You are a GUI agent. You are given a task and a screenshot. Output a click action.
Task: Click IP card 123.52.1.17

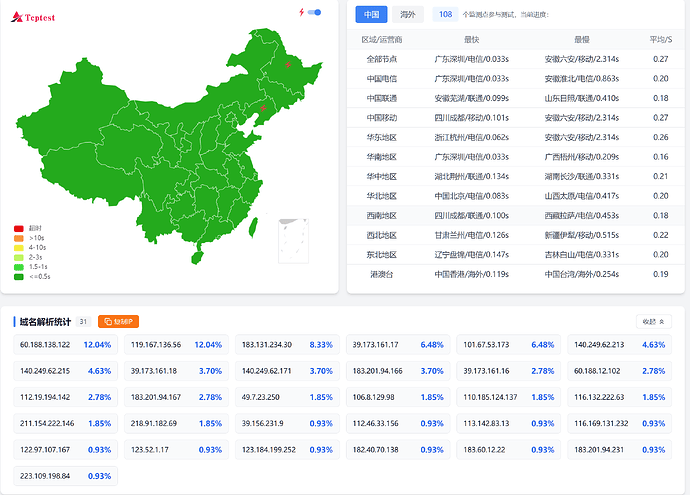pyautogui.click(x=176, y=450)
